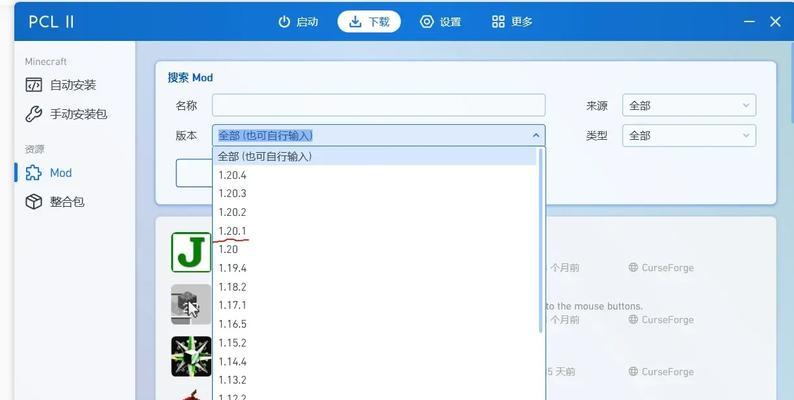
Task: Click the four-squares icon for 更多
Action: click(498, 22)
